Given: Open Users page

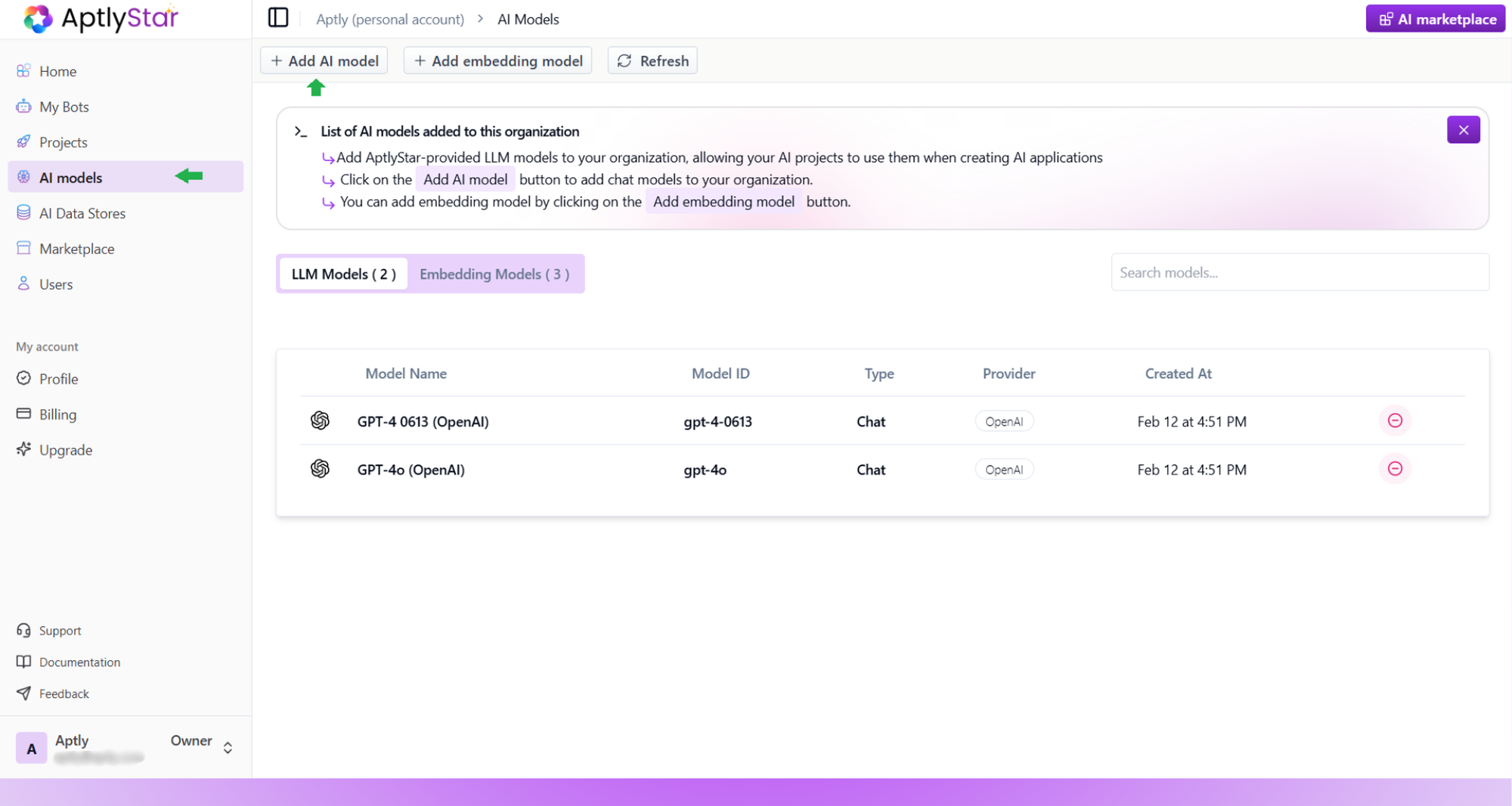Looking at the screenshot, I should tap(125, 284).
